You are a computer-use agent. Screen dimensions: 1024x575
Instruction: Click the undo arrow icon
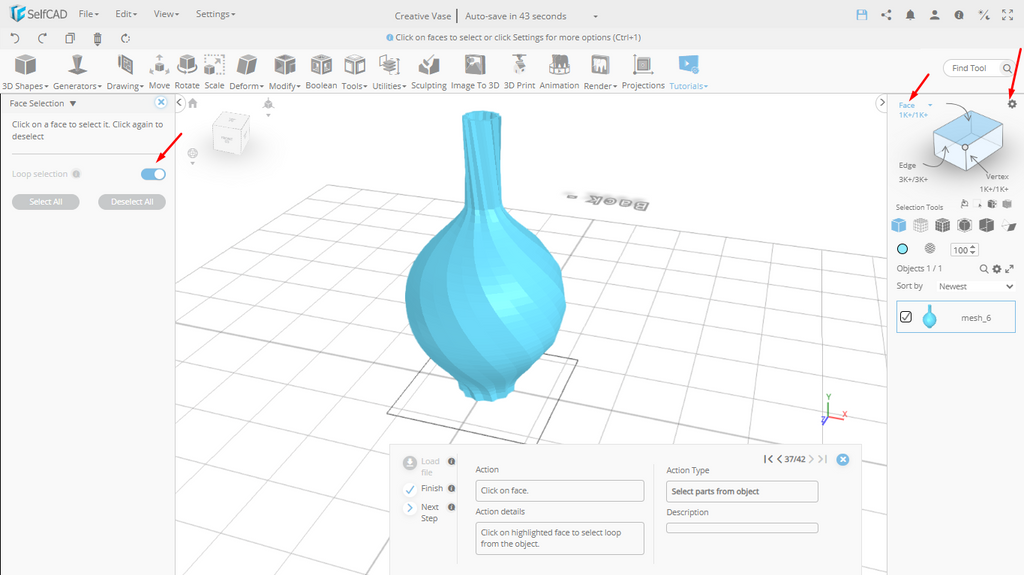[x=15, y=39]
